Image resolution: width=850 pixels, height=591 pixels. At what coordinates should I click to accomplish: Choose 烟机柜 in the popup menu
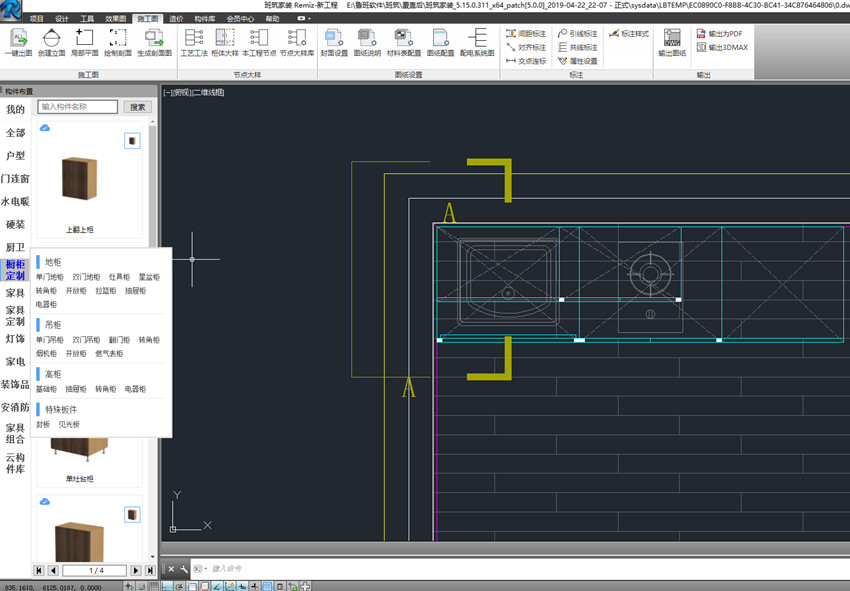pyautogui.click(x=46, y=354)
